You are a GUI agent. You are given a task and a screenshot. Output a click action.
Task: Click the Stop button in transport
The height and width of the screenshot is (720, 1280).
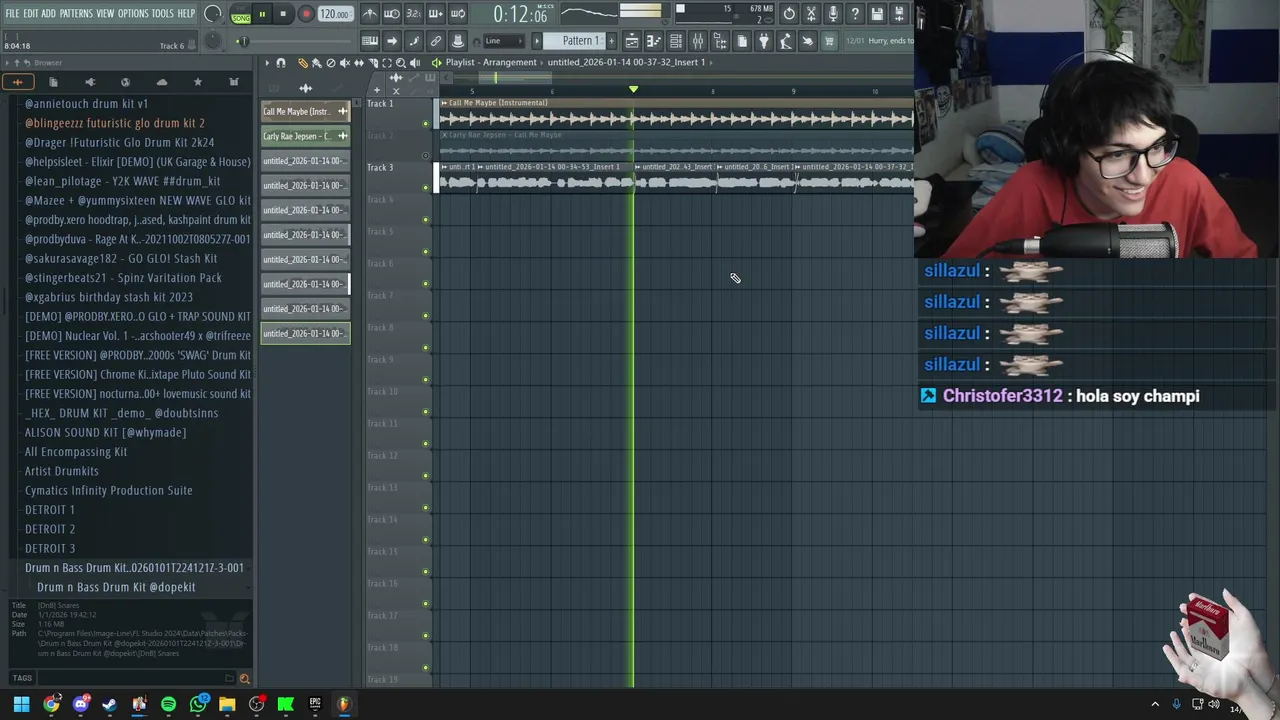click(283, 14)
